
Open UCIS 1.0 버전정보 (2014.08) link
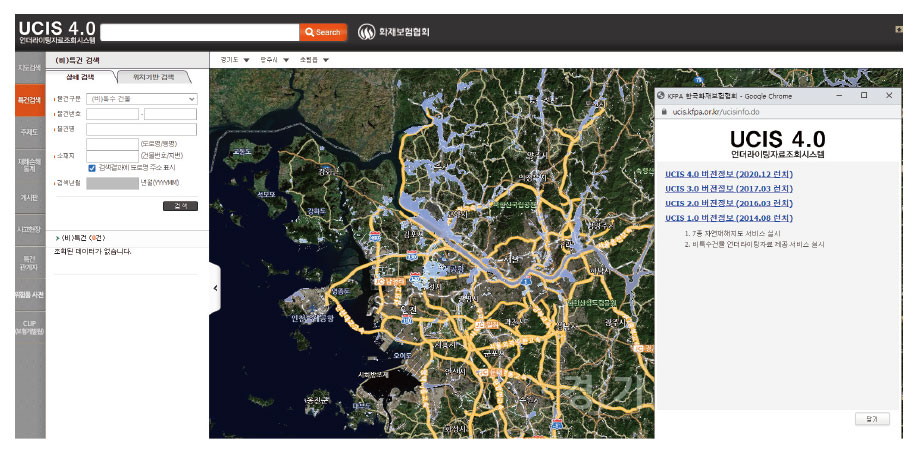pos(729,218)
